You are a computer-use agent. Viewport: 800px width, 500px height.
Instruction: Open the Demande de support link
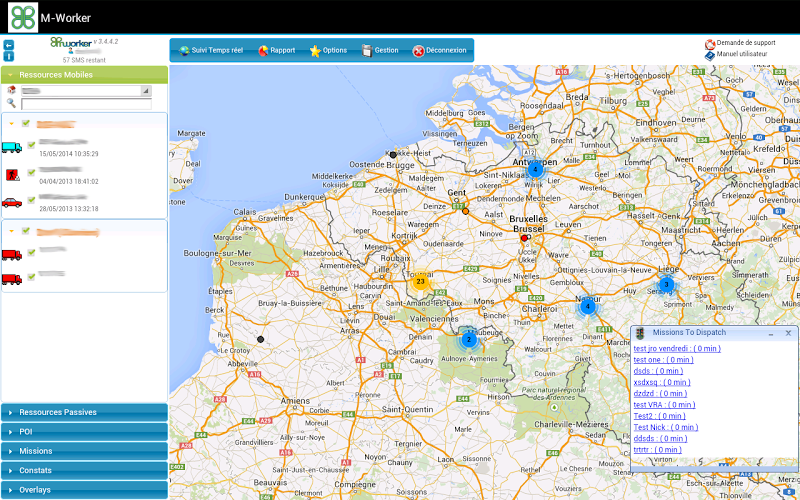[746, 43]
